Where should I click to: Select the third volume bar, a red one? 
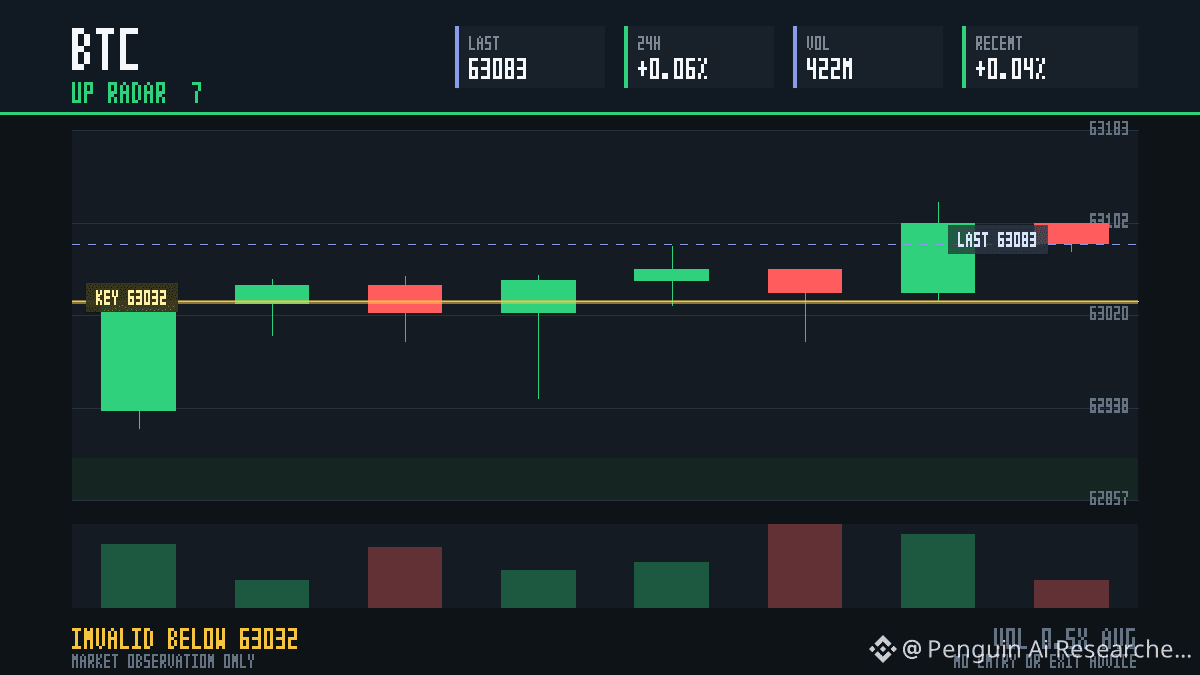(405, 577)
